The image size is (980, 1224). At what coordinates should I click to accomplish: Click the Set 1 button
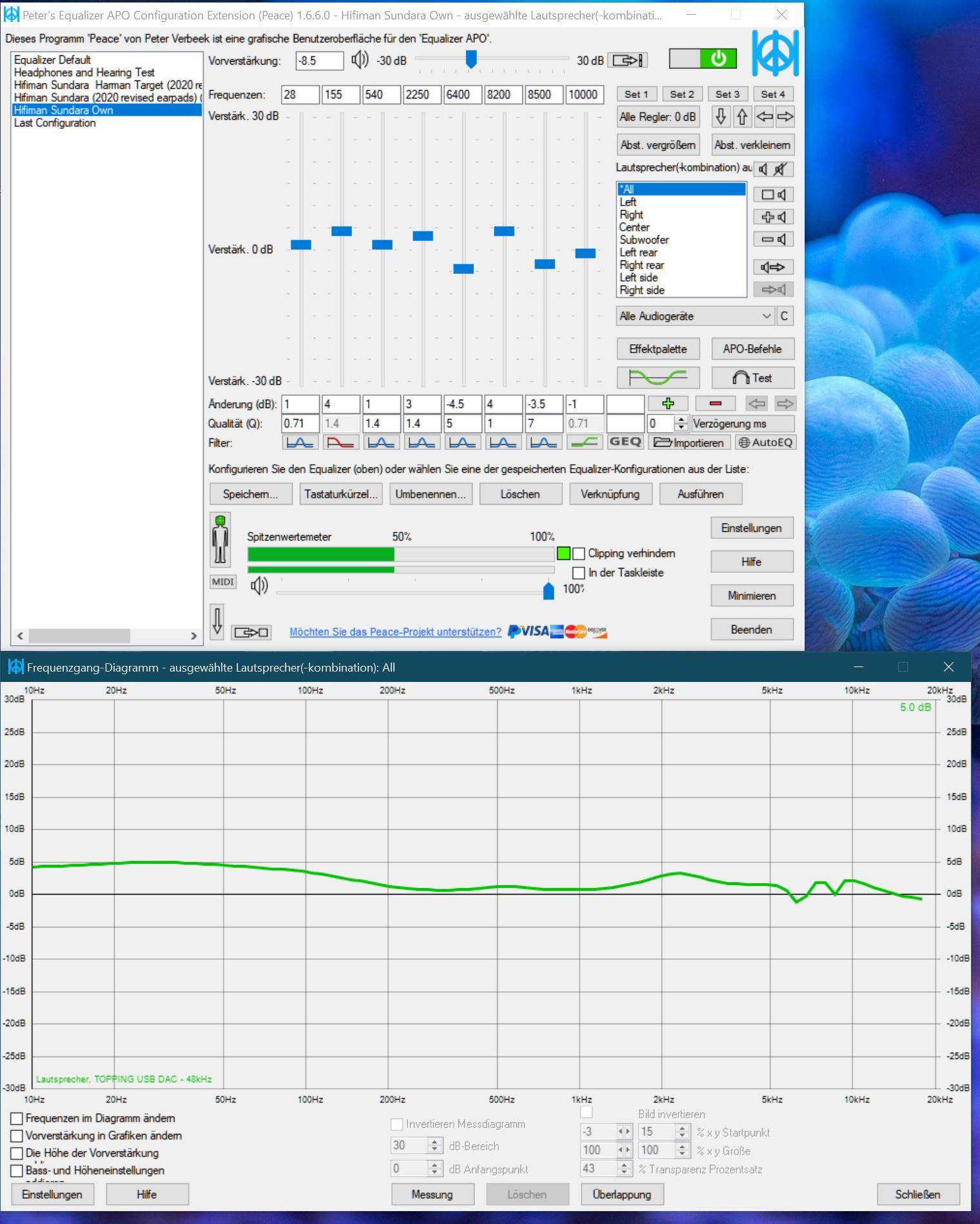coord(636,94)
